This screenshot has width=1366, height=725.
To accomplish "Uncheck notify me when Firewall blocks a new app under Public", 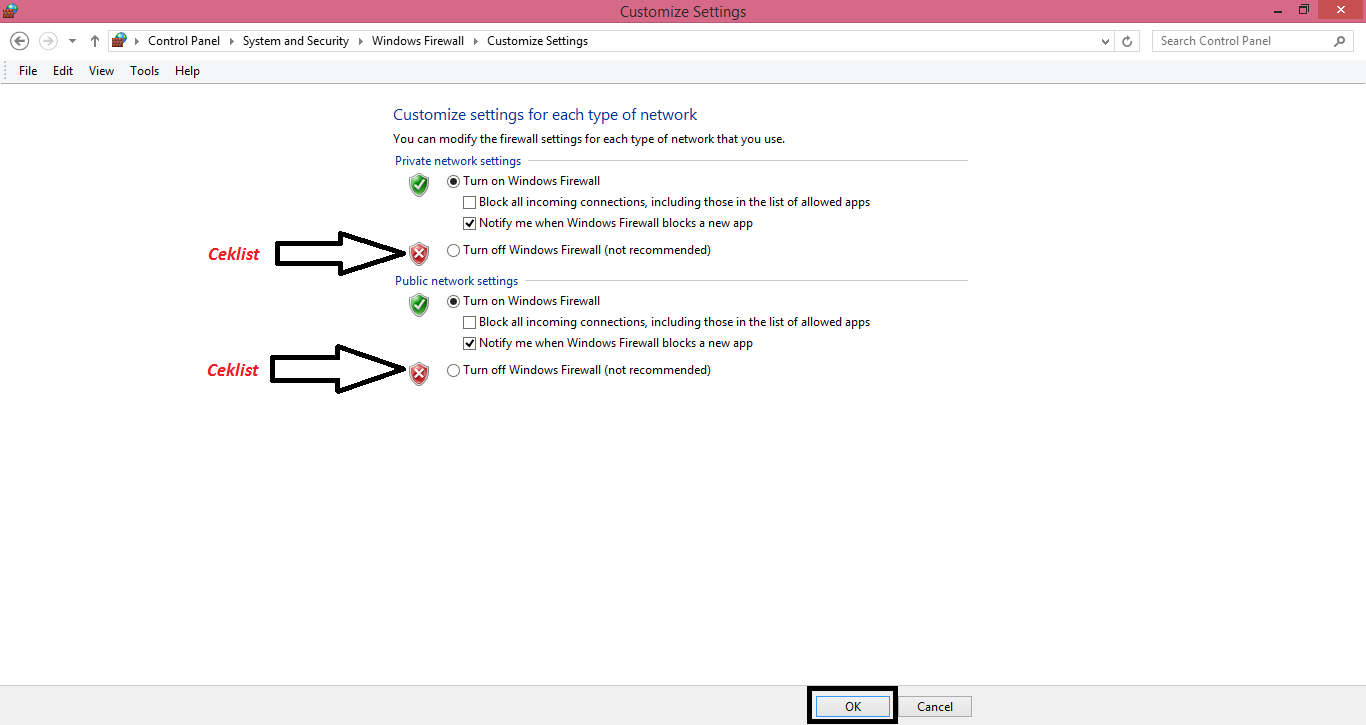I will click(x=469, y=343).
